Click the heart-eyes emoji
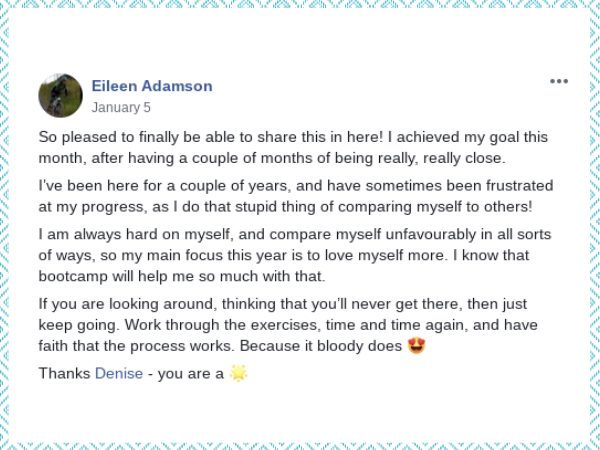600x450 pixels. click(416, 346)
